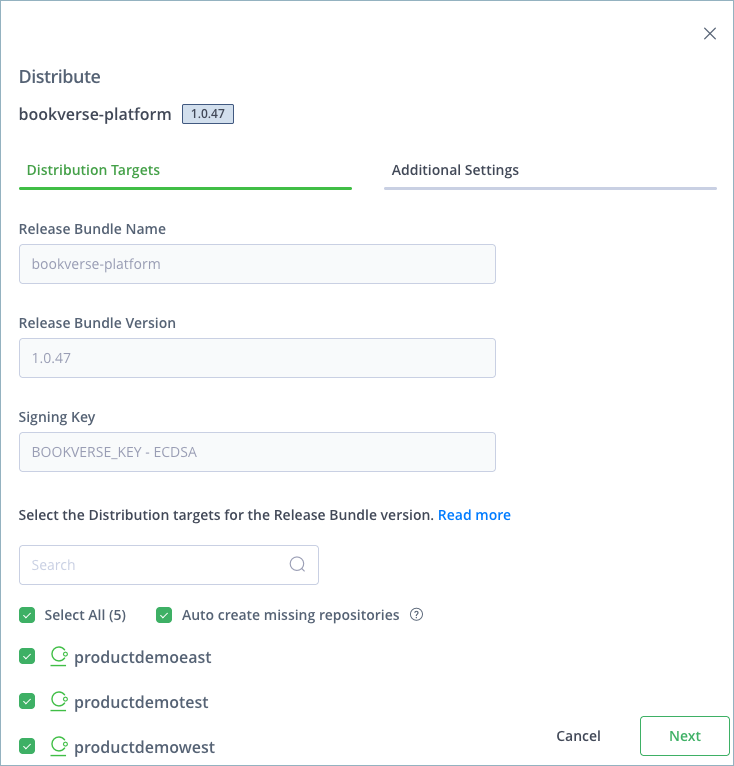Viewport: 734px width, 766px height.
Task: Click the productdemotest edge node icon
Action: tap(59, 702)
